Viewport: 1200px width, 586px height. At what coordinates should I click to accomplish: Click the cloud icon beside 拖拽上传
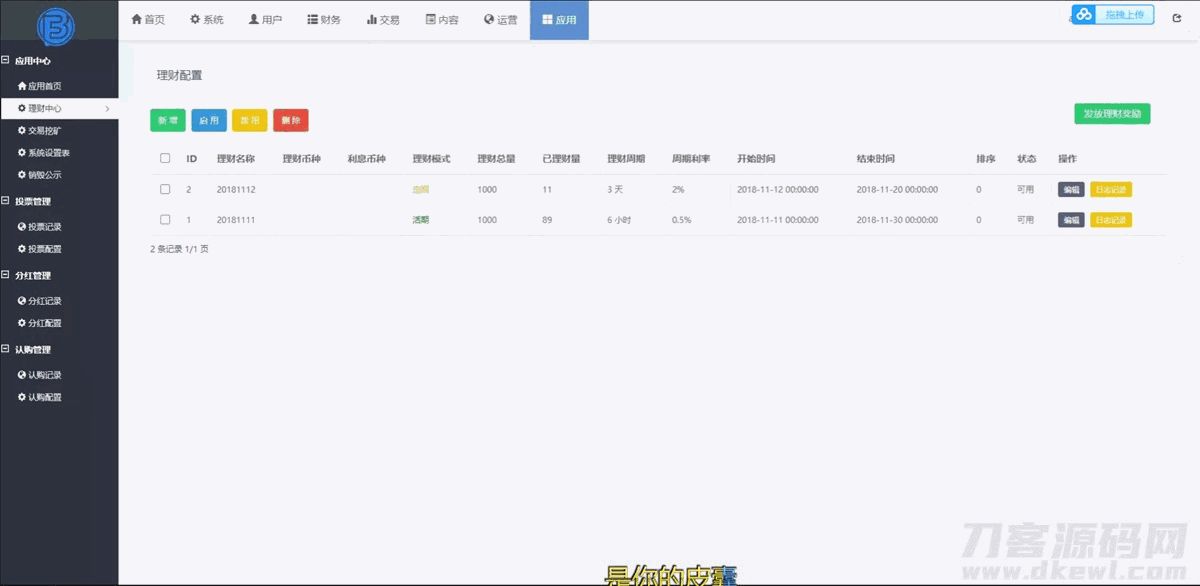coord(1084,14)
